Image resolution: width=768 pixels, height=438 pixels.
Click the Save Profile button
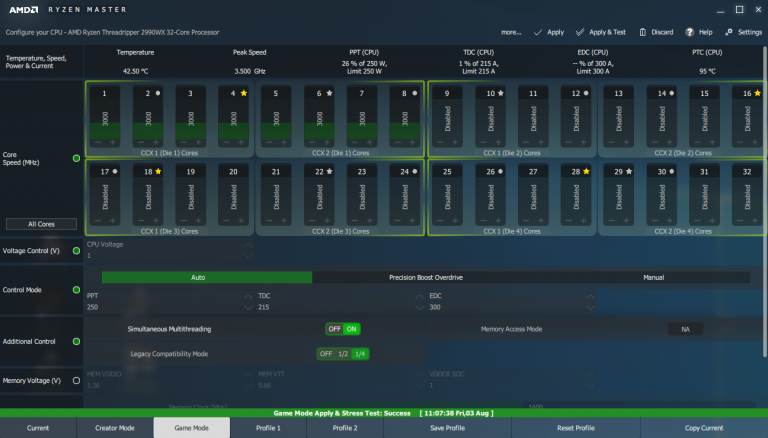(448, 428)
